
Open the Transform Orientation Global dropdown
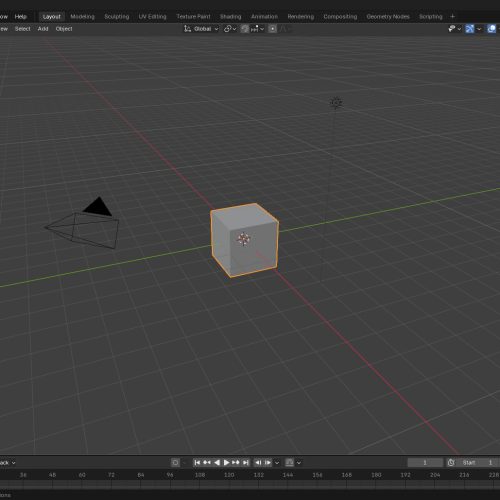click(x=201, y=29)
